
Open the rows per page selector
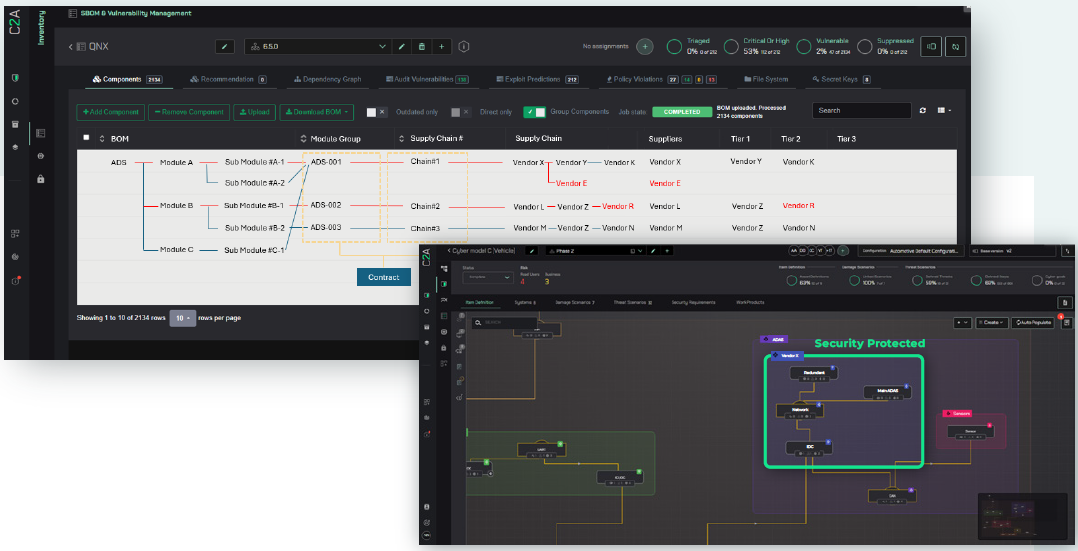point(183,318)
